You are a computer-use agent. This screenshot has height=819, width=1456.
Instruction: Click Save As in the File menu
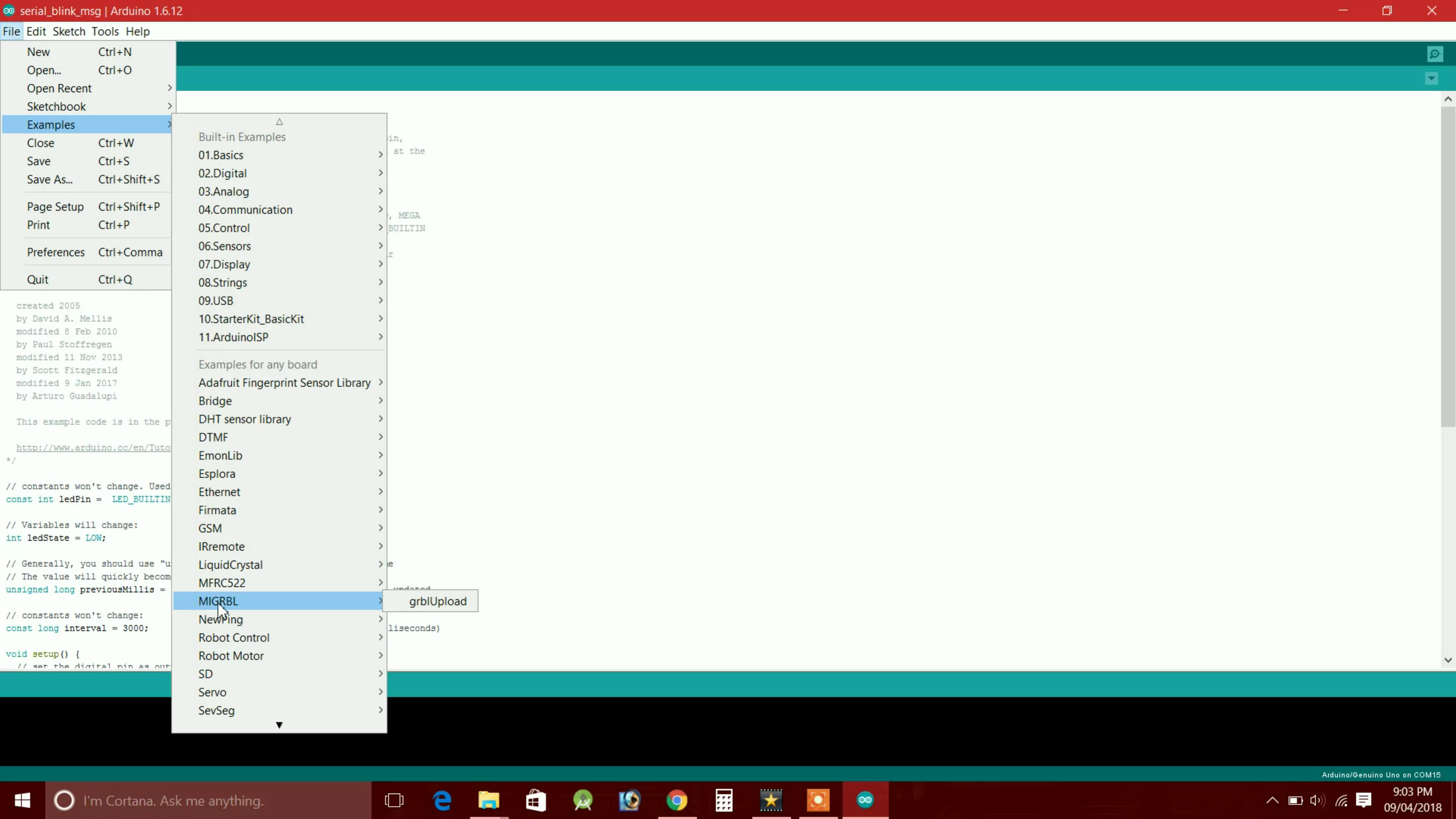[x=50, y=179]
